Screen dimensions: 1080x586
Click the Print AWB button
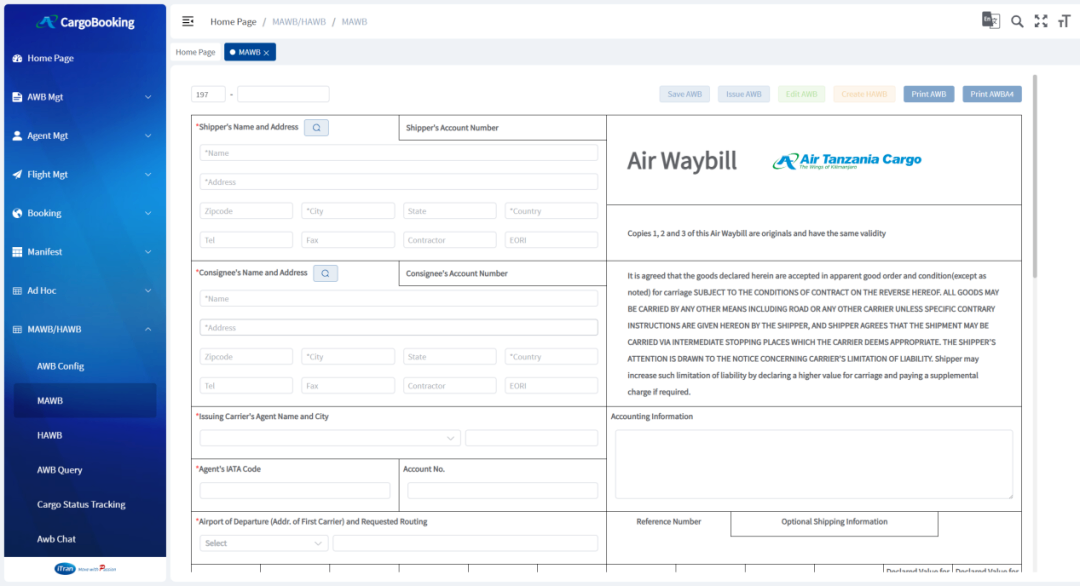pyautogui.click(x=928, y=94)
